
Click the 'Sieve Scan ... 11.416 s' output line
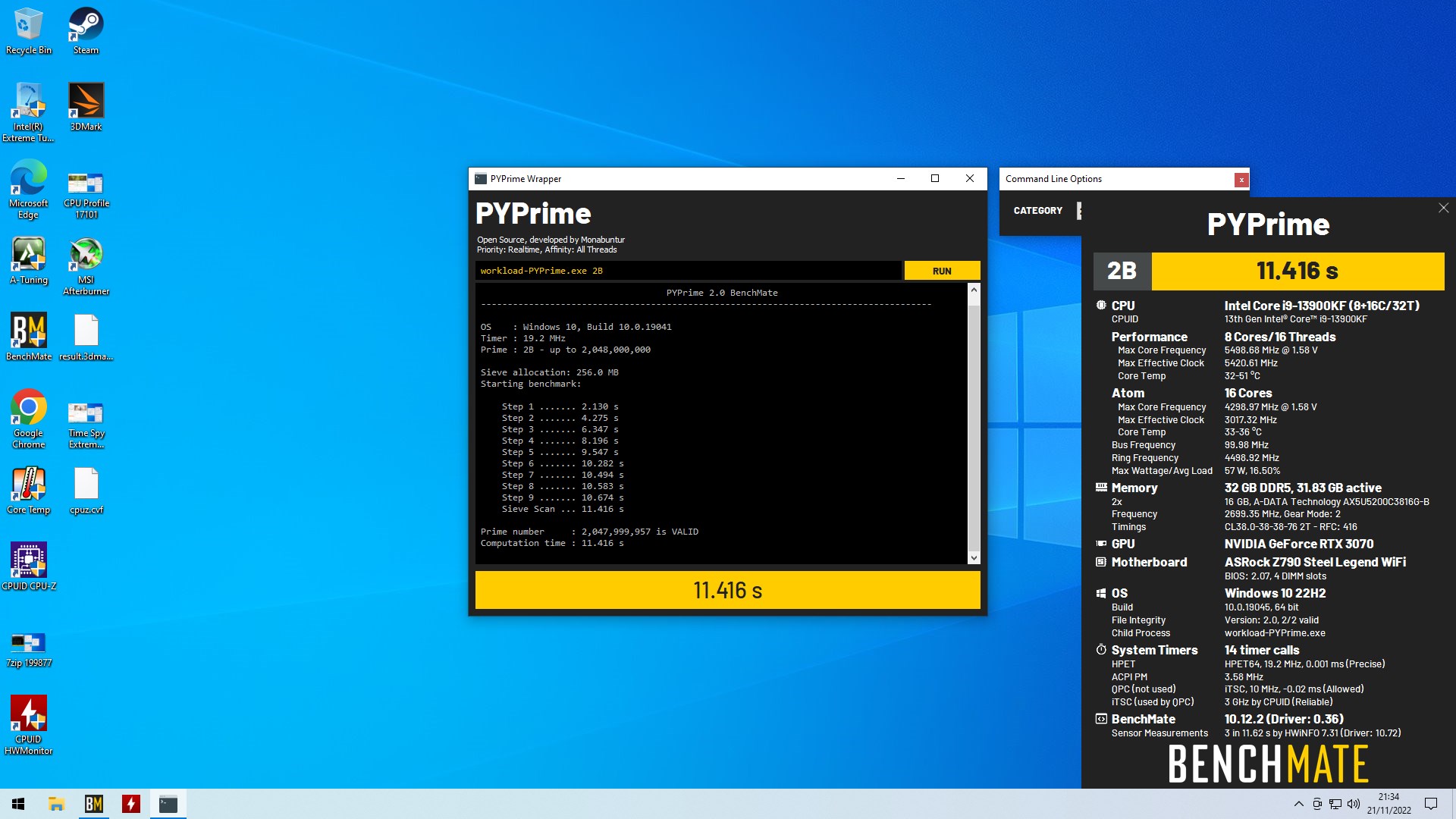pos(563,509)
